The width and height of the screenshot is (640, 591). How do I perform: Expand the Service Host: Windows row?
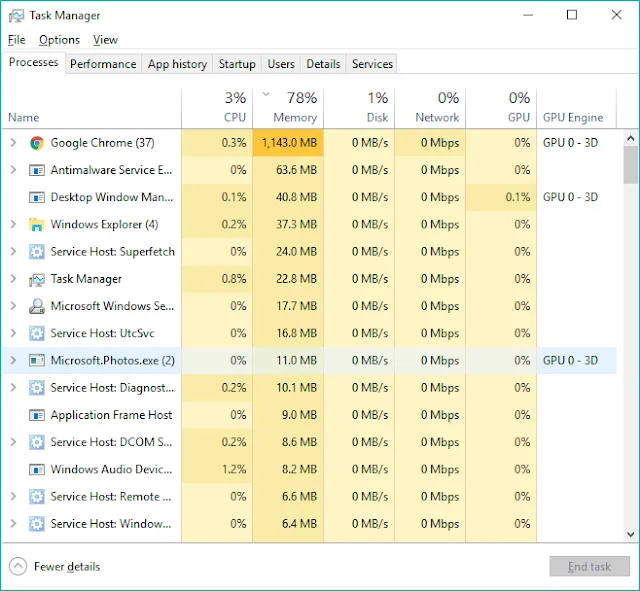click(13, 524)
